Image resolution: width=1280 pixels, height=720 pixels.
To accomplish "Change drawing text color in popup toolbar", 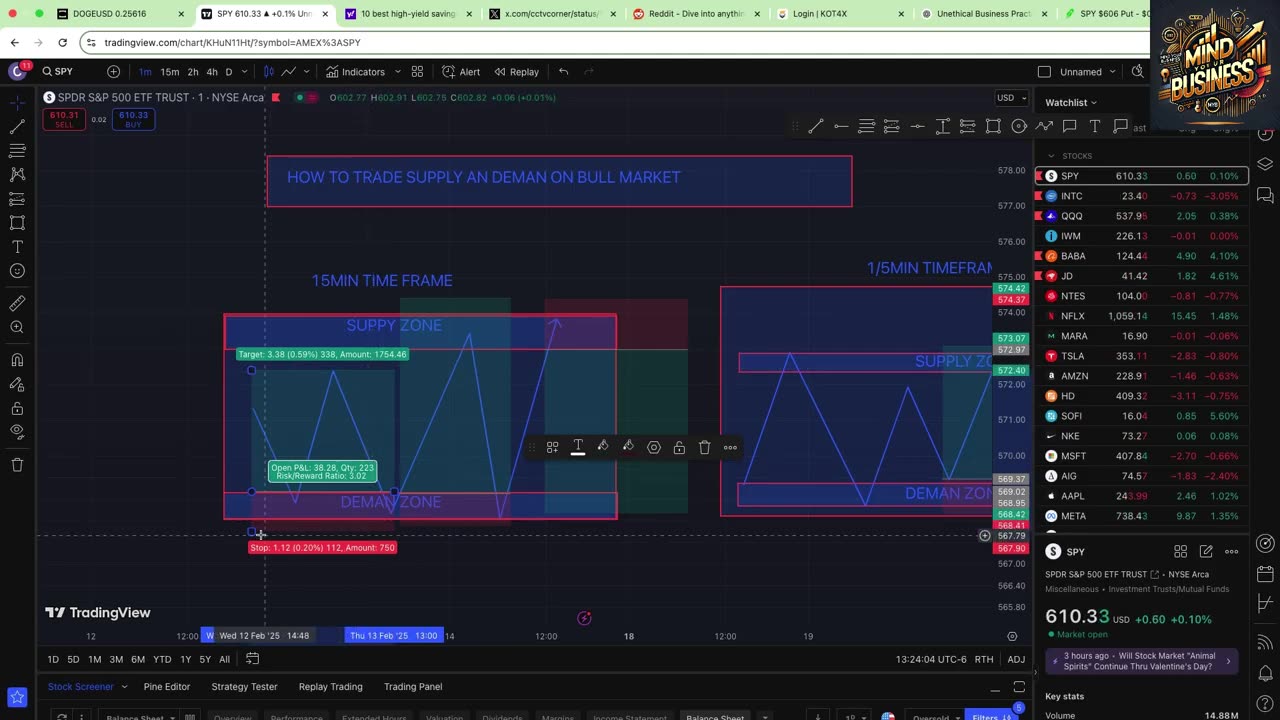I will (x=578, y=447).
